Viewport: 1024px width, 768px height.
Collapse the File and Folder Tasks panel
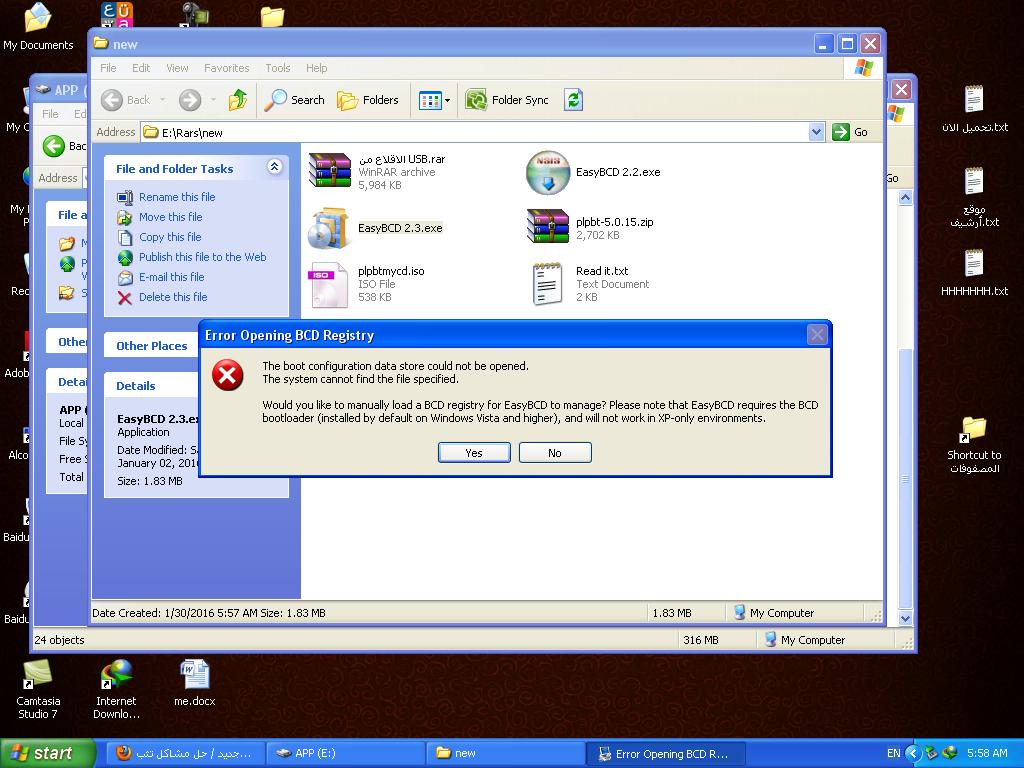pyautogui.click(x=274, y=168)
